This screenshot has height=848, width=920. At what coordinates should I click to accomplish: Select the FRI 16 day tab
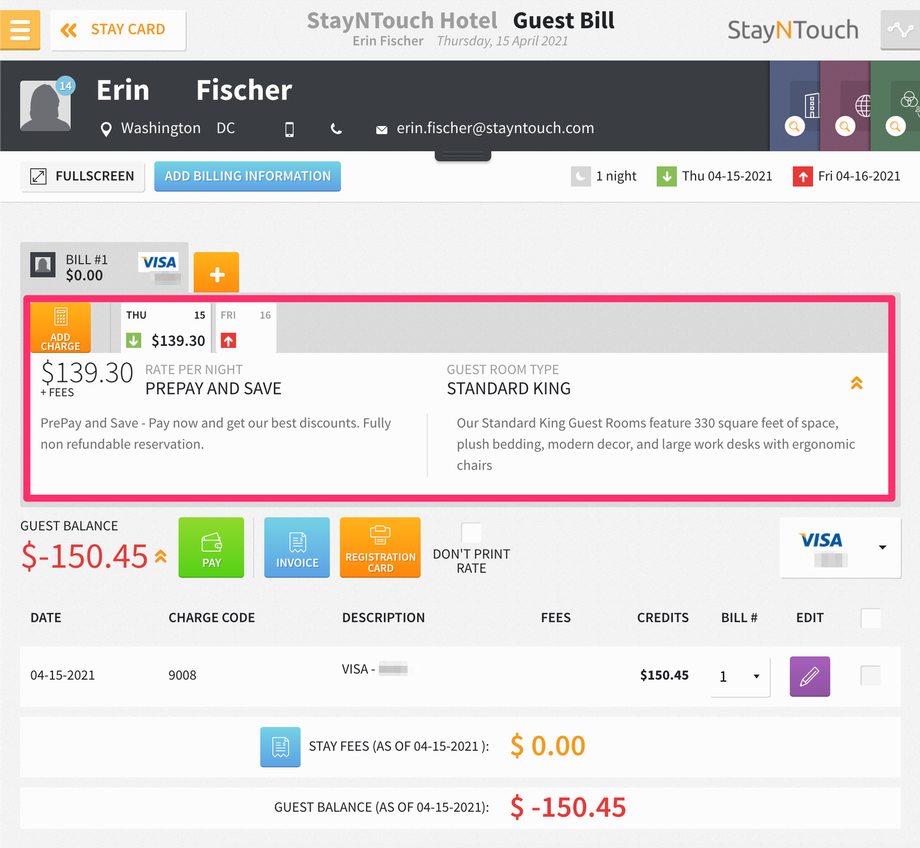click(x=246, y=327)
